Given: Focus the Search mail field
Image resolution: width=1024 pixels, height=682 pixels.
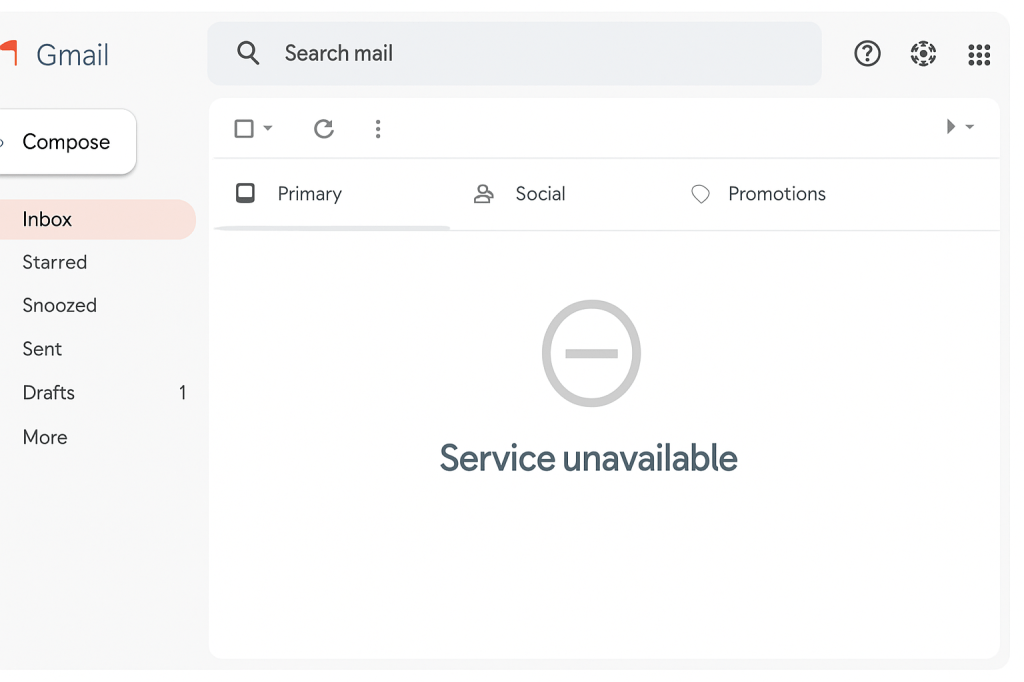Looking at the screenshot, I should (540, 54).
